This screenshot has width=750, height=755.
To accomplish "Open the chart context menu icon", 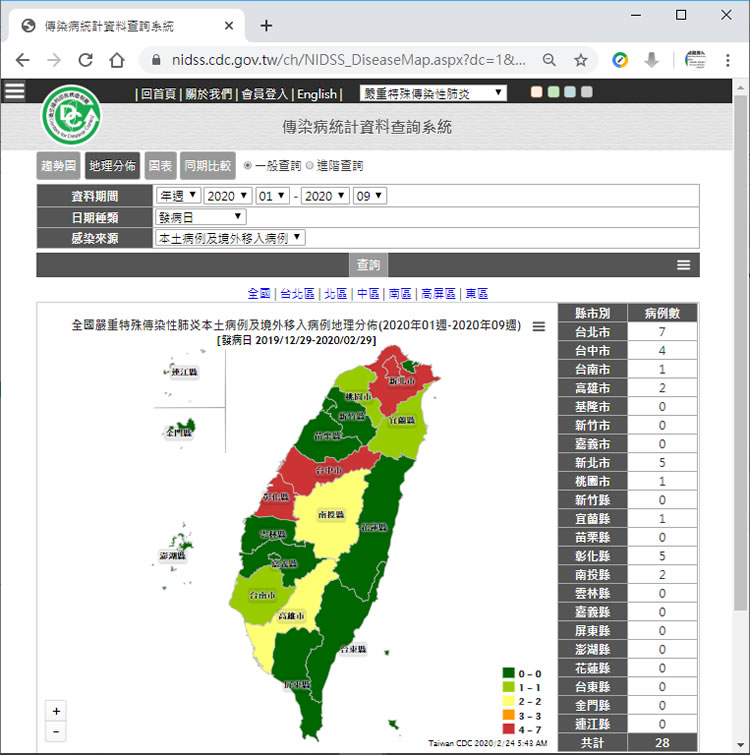I will click(x=539, y=326).
